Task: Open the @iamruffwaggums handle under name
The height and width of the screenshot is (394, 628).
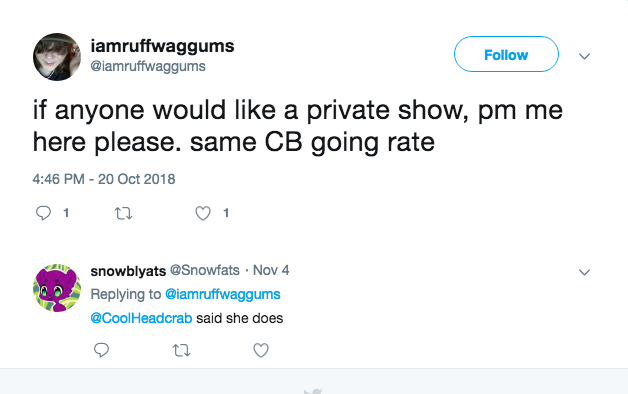Action: tap(148, 66)
